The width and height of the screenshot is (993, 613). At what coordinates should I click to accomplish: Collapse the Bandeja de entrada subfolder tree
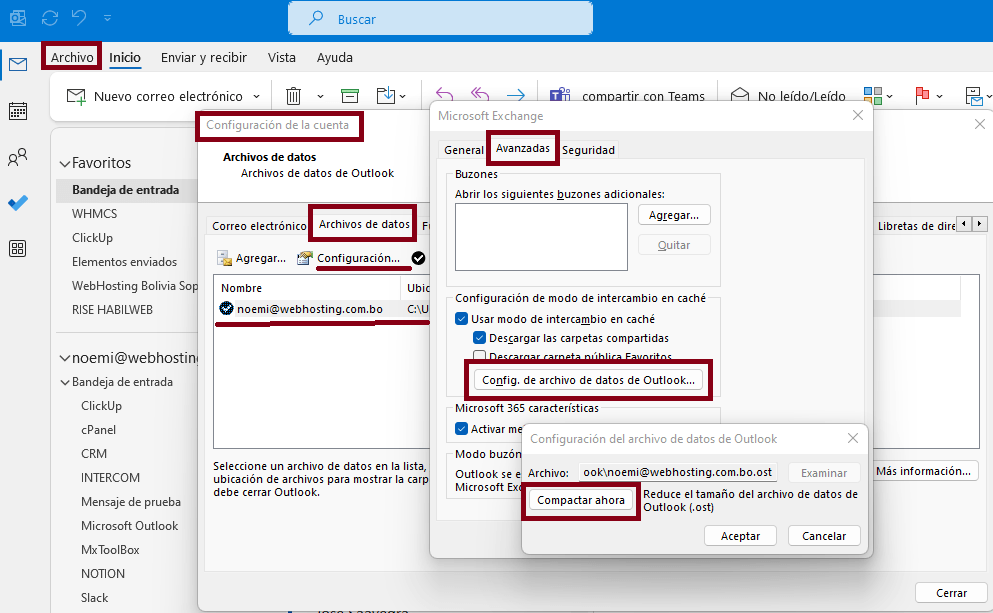[65, 382]
